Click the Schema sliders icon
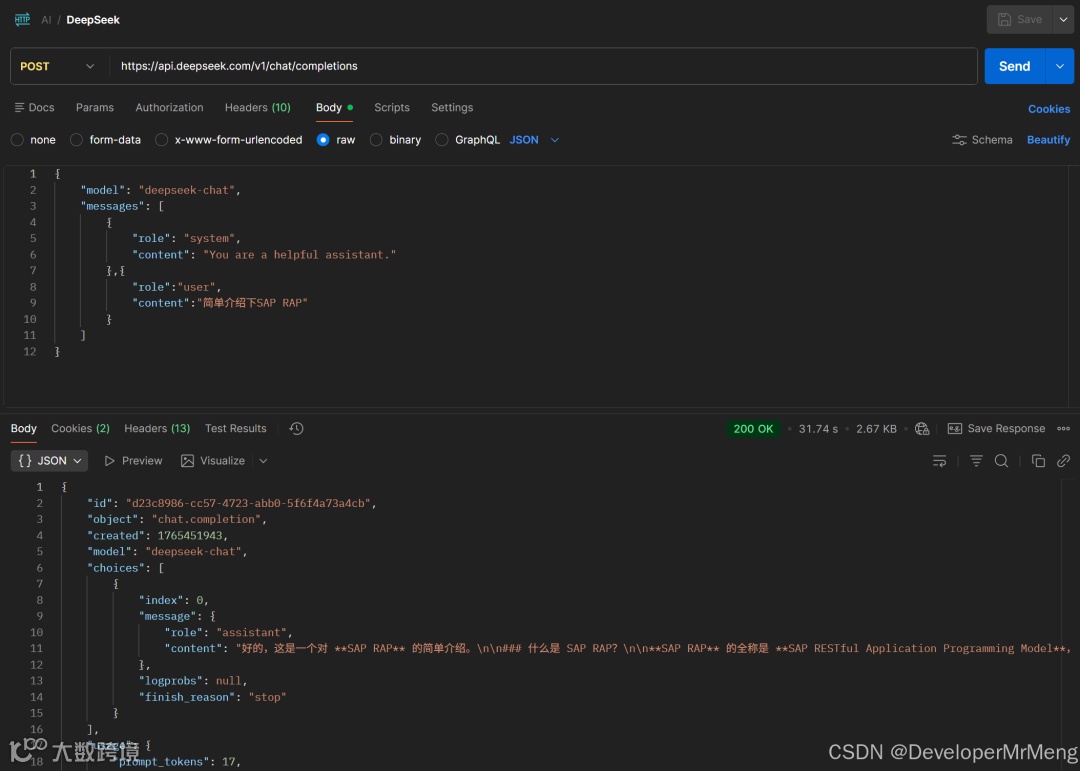Viewport: 1080px width, 771px height. [959, 140]
